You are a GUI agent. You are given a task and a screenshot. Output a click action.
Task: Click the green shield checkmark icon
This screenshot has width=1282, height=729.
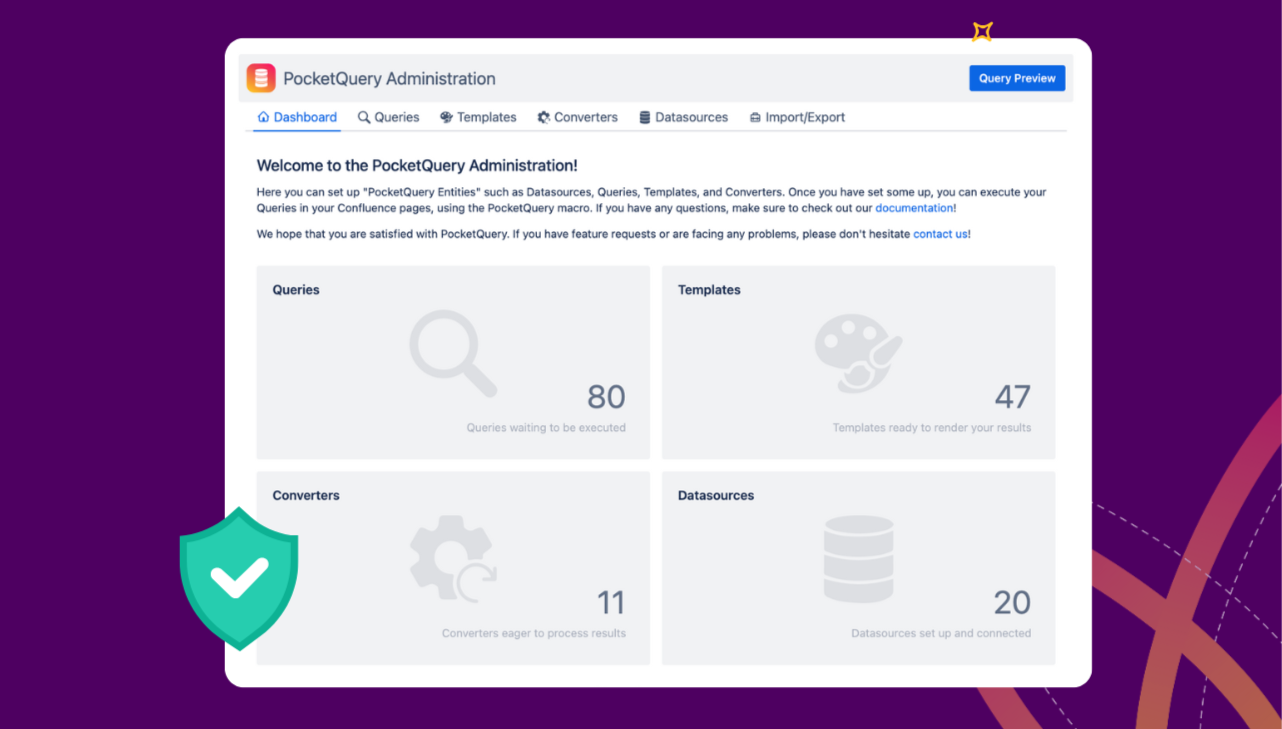(x=239, y=577)
